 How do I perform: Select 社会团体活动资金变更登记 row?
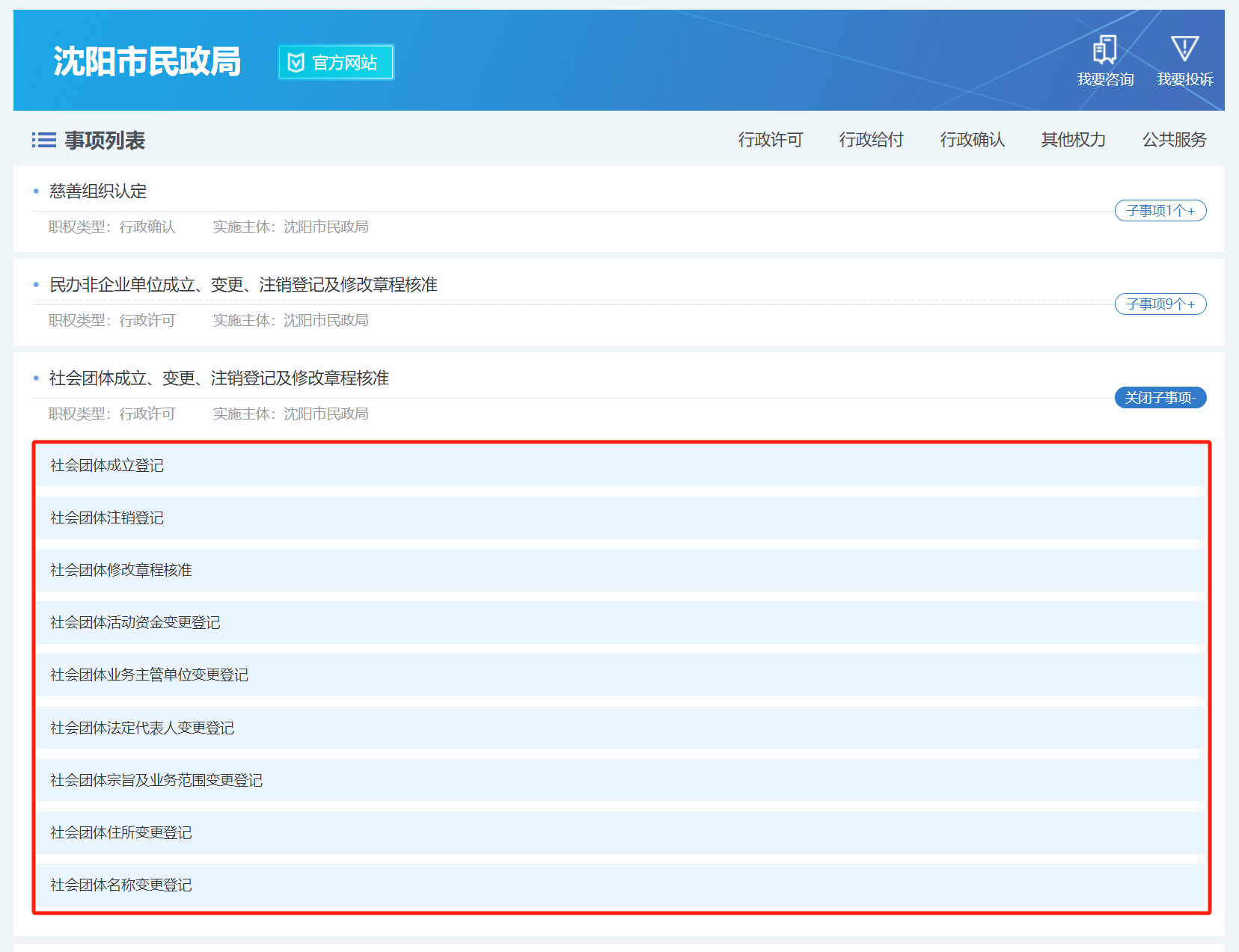click(x=135, y=623)
